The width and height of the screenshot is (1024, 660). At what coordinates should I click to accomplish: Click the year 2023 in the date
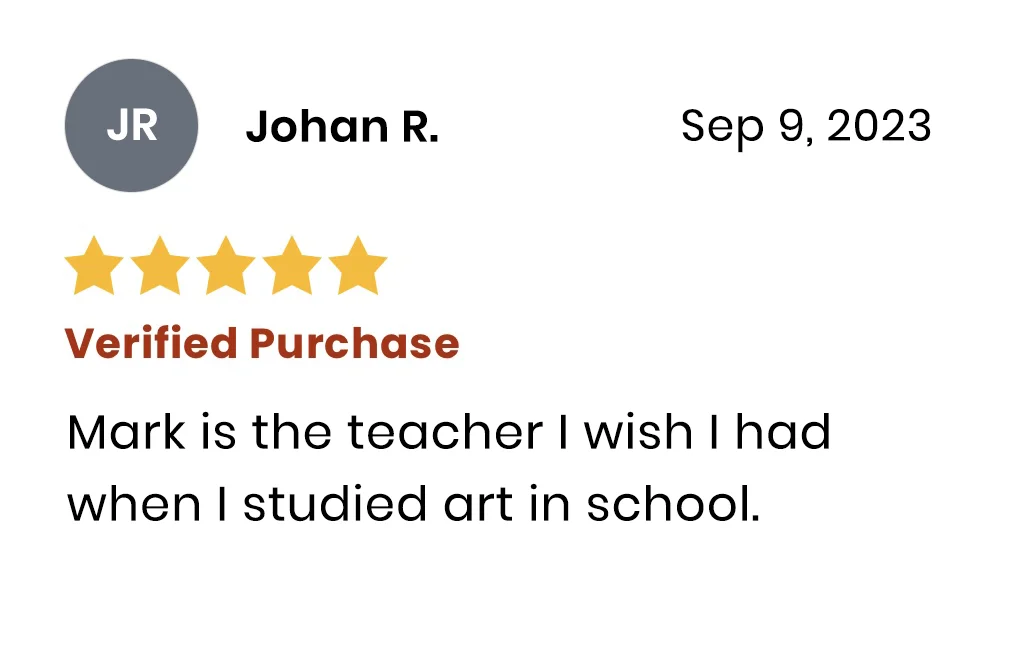tap(879, 127)
